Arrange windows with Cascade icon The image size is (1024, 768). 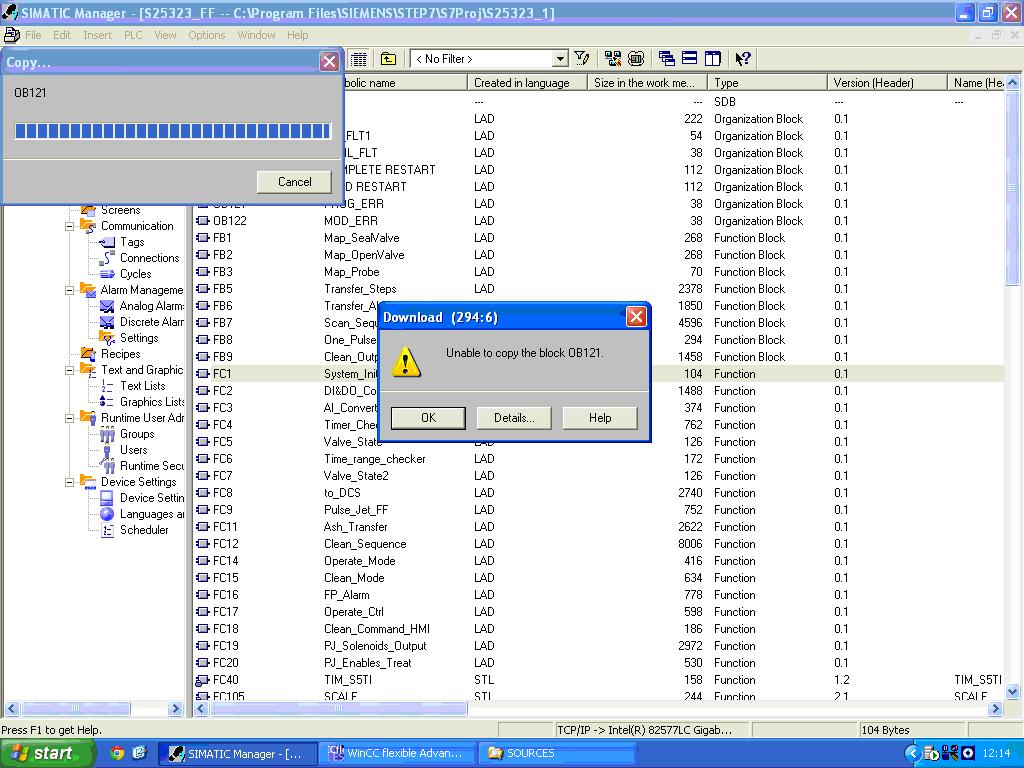coord(667,59)
